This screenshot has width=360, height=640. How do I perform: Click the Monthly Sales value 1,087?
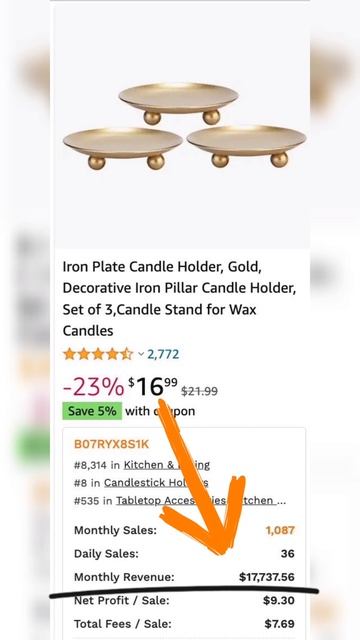[x=280, y=530]
